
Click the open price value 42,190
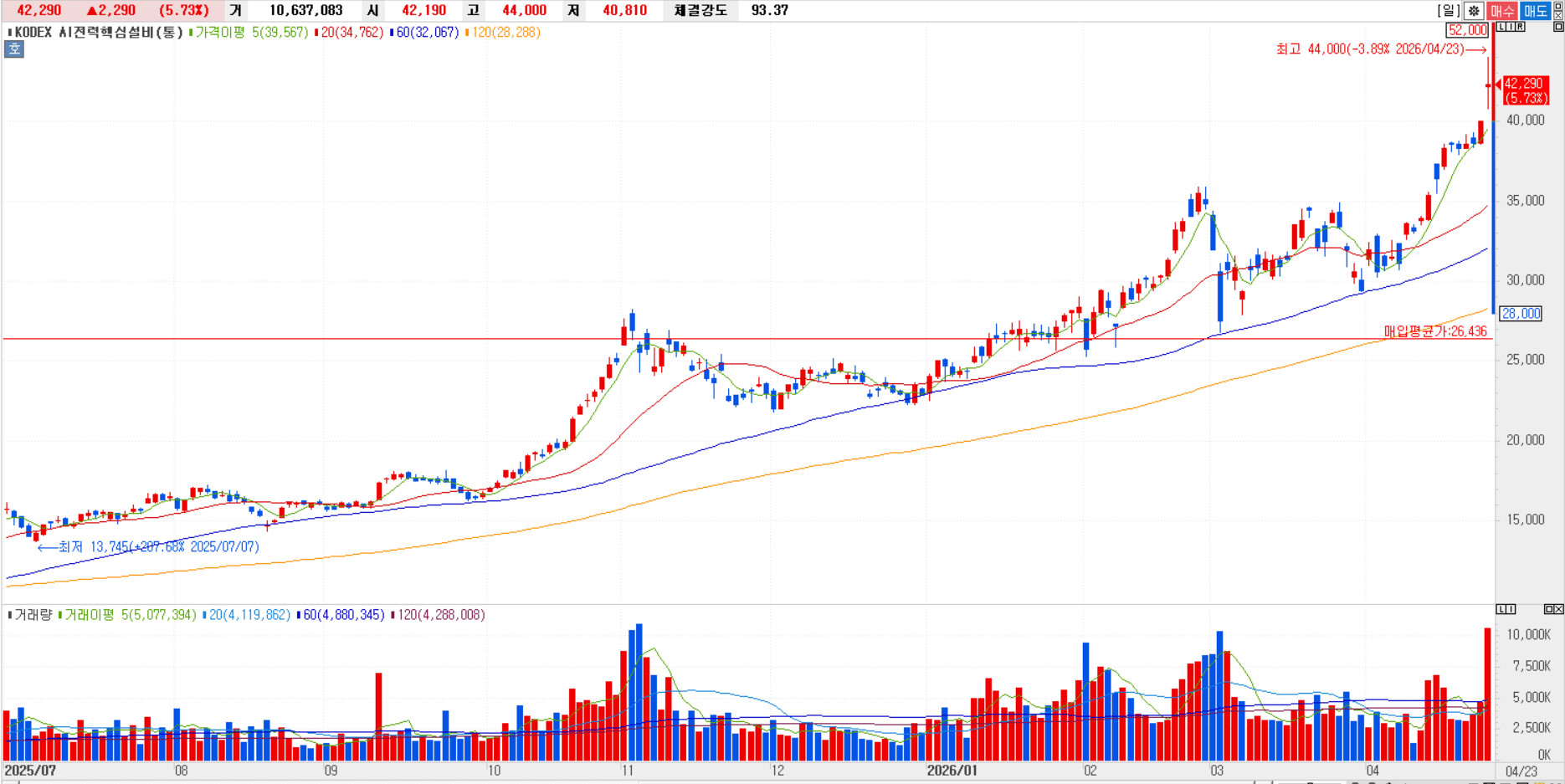pyautogui.click(x=423, y=11)
